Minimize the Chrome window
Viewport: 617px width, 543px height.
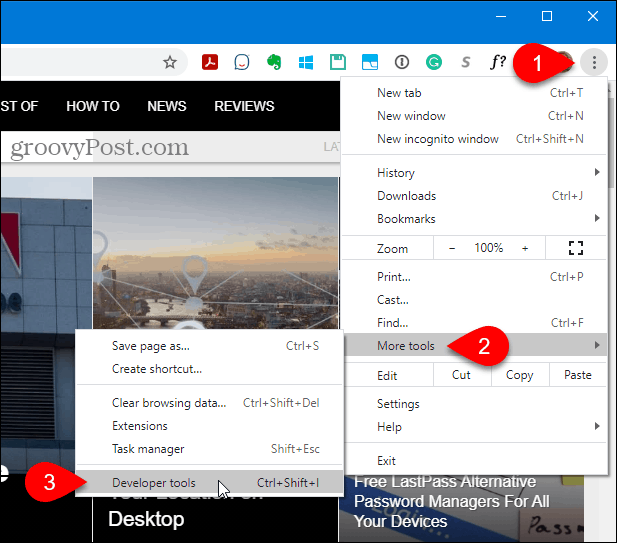point(501,17)
